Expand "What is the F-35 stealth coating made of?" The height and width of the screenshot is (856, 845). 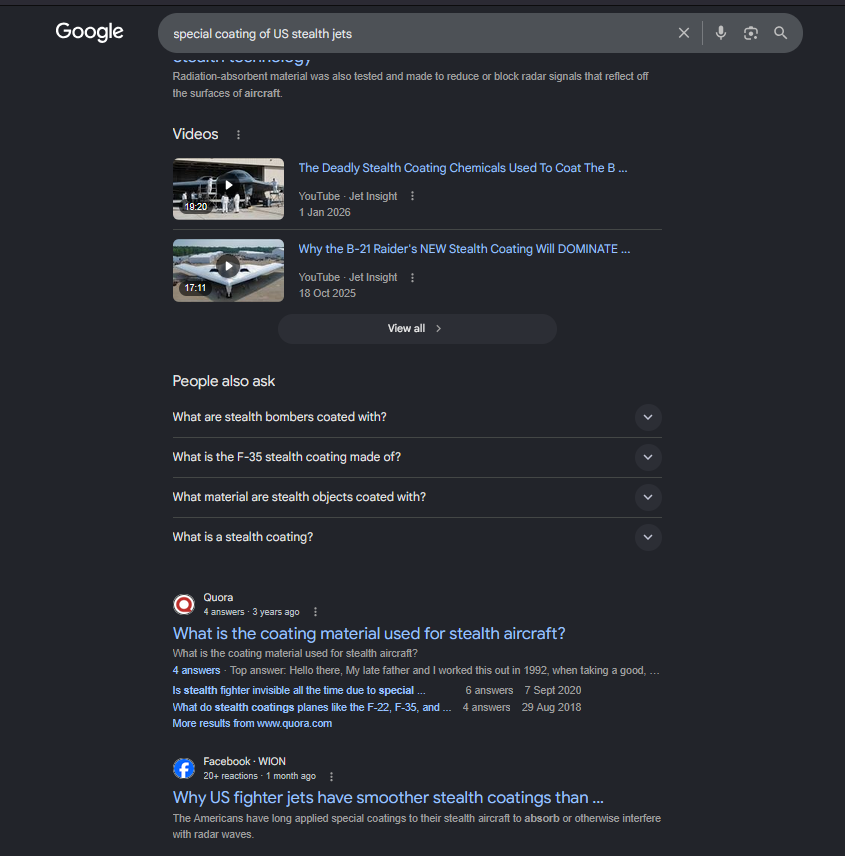click(x=417, y=457)
